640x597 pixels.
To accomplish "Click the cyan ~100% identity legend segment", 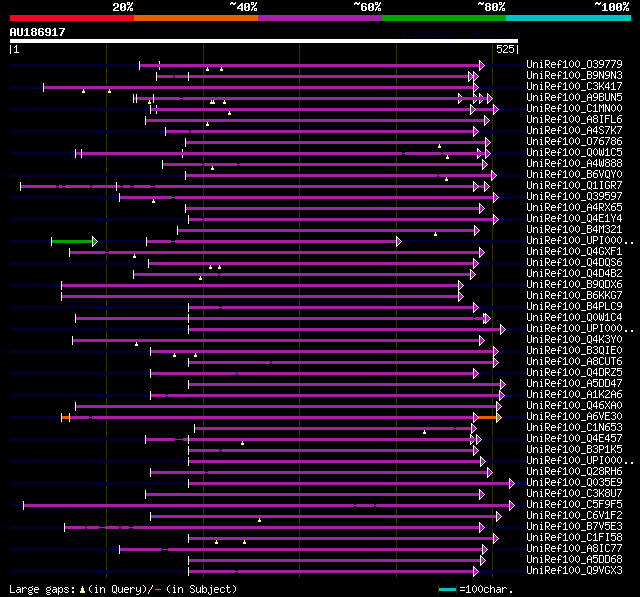I will pos(569,18).
